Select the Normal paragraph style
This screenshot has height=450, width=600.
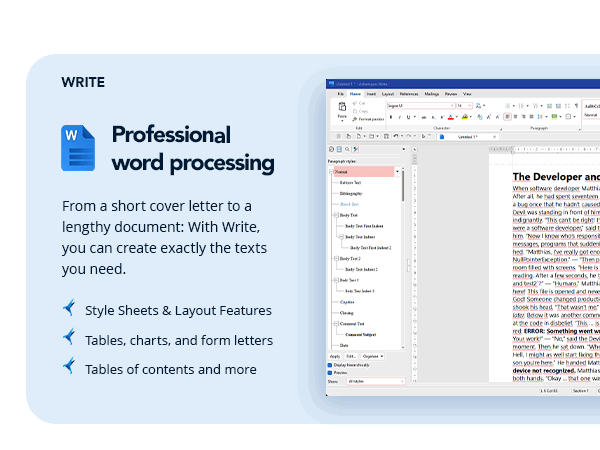(x=364, y=171)
